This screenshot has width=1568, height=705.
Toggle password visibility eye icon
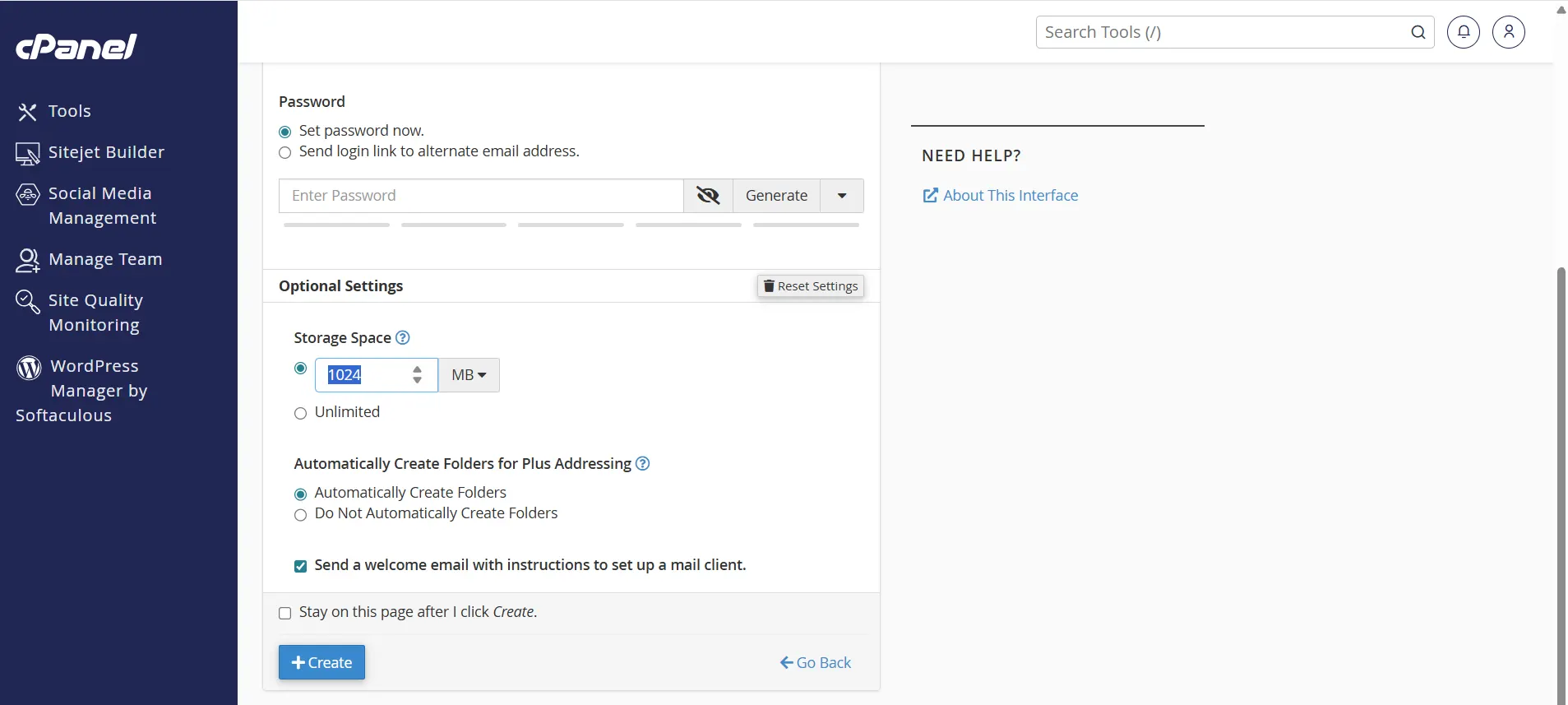pyautogui.click(x=708, y=196)
